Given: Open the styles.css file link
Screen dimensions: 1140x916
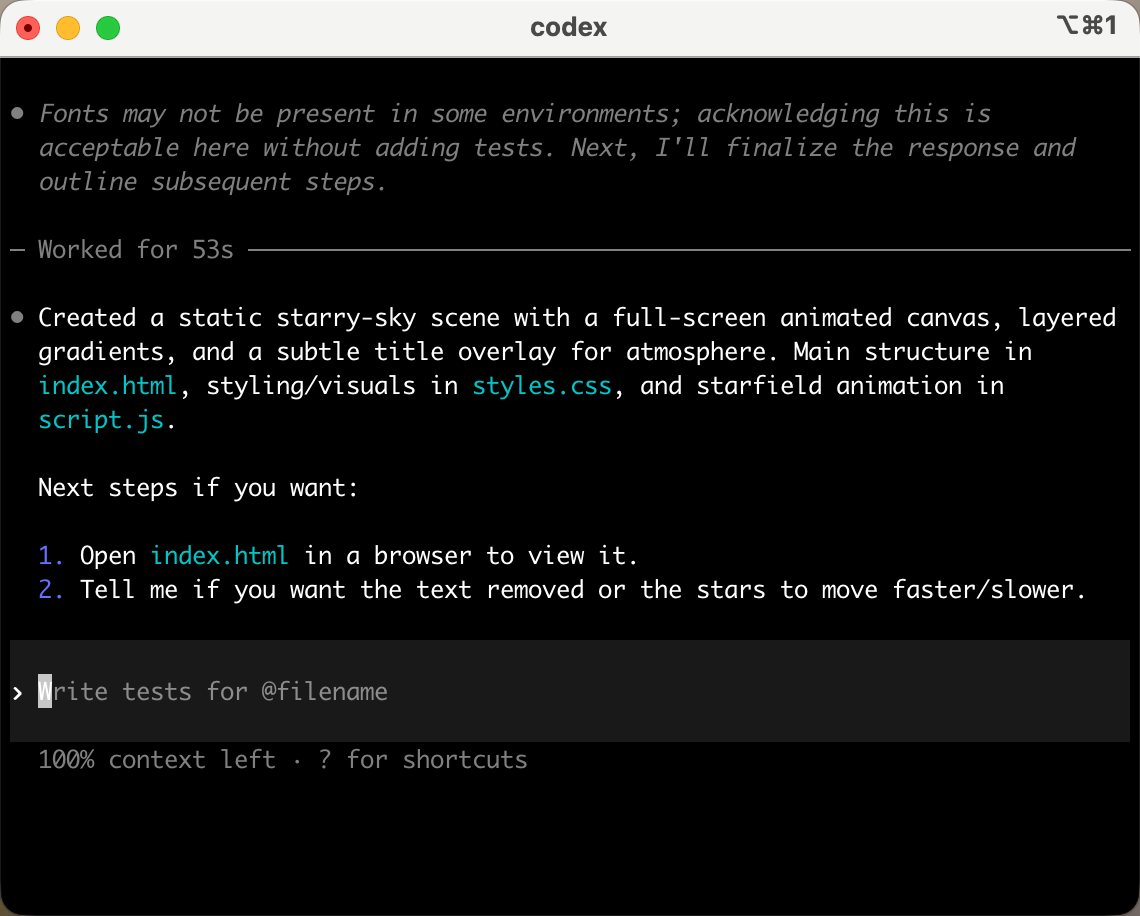Looking at the screenshot, I should (x=542, y=385).
